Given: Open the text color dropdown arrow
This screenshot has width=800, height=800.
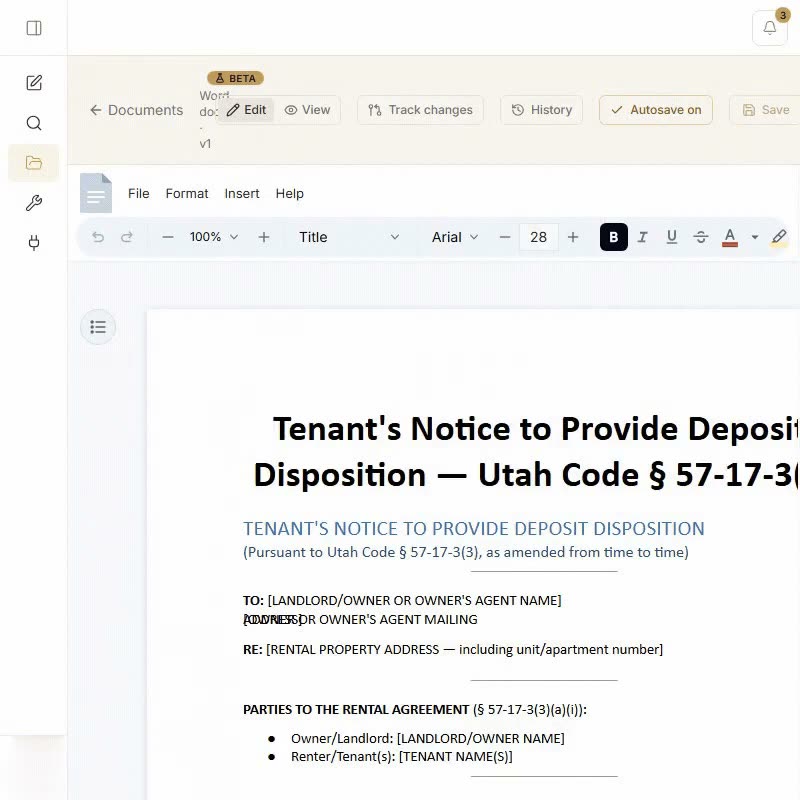Looking at the screenshot, I should point(755,237).
